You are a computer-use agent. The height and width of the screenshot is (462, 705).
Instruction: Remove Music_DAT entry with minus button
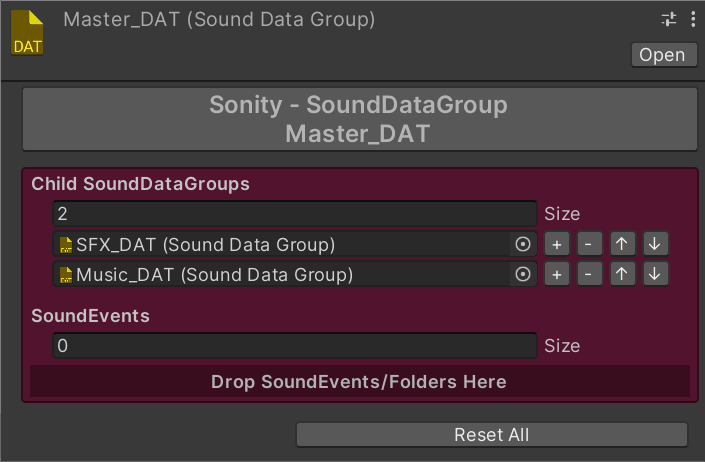click(590, 274)
